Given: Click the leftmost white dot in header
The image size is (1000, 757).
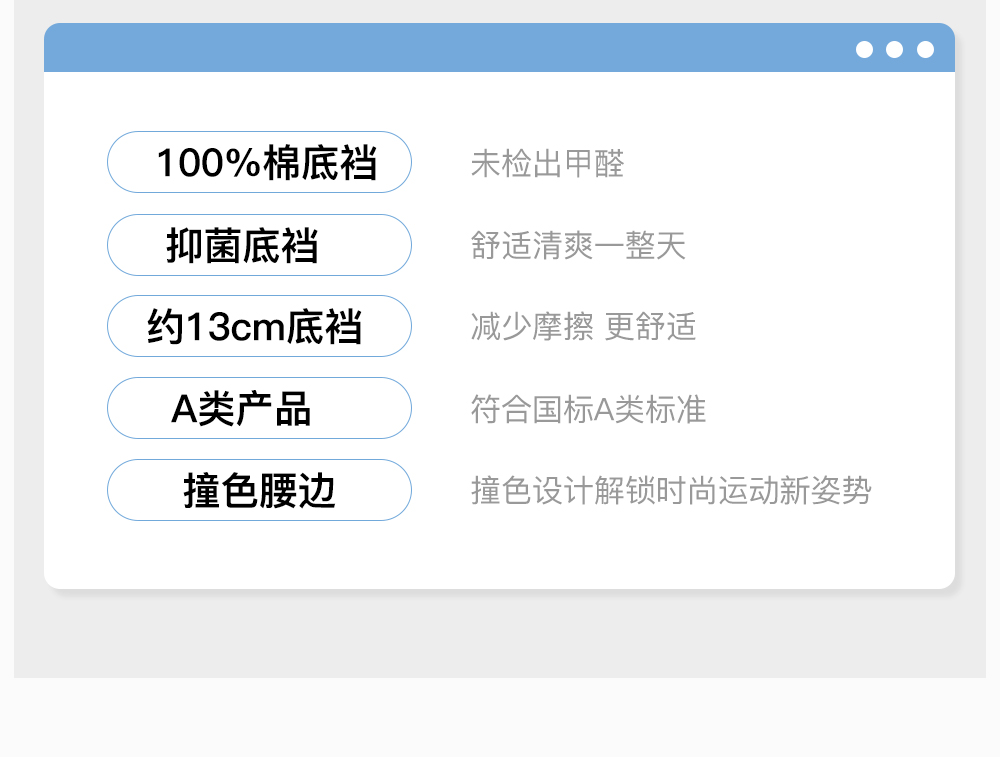Looking at the screenshot, I should (x=865, y=49).
